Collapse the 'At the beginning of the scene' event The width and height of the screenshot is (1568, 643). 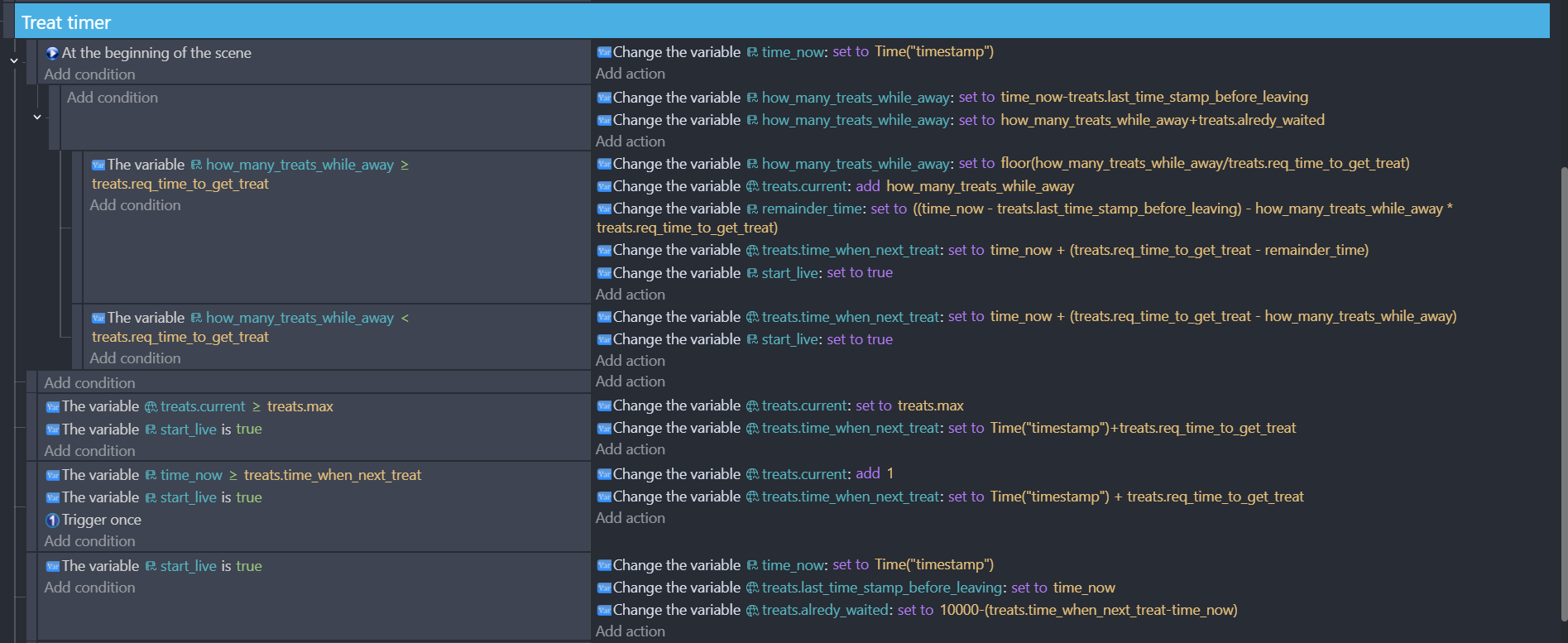[14, 60]
